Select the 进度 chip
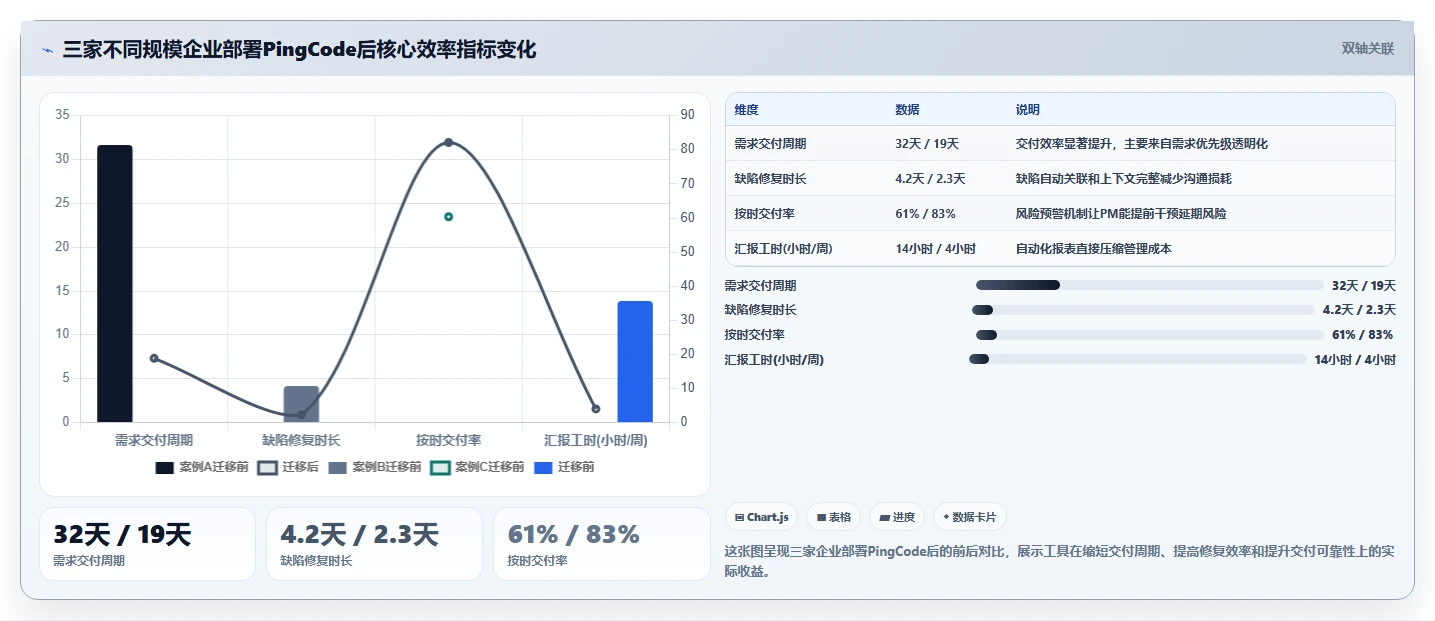 coord(898,517)
